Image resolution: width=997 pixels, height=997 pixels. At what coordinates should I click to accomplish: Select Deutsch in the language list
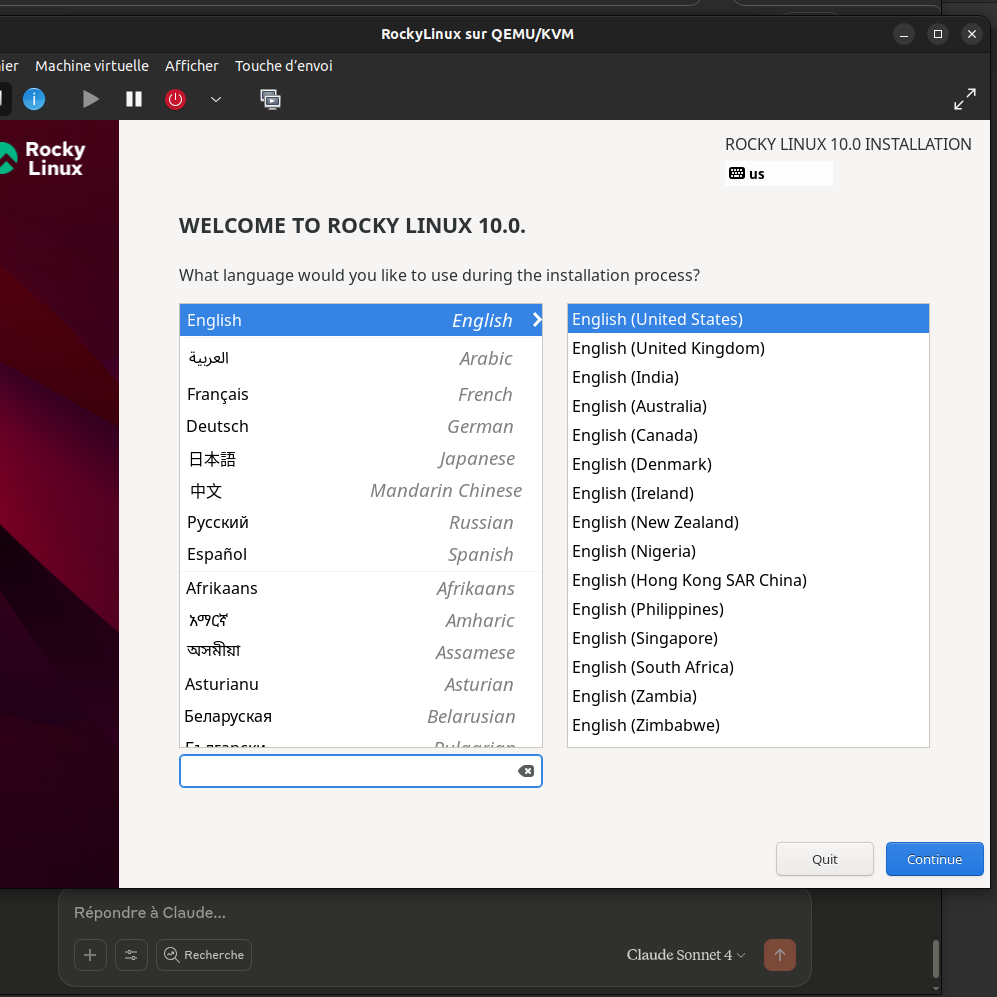[x=361, y=426]
